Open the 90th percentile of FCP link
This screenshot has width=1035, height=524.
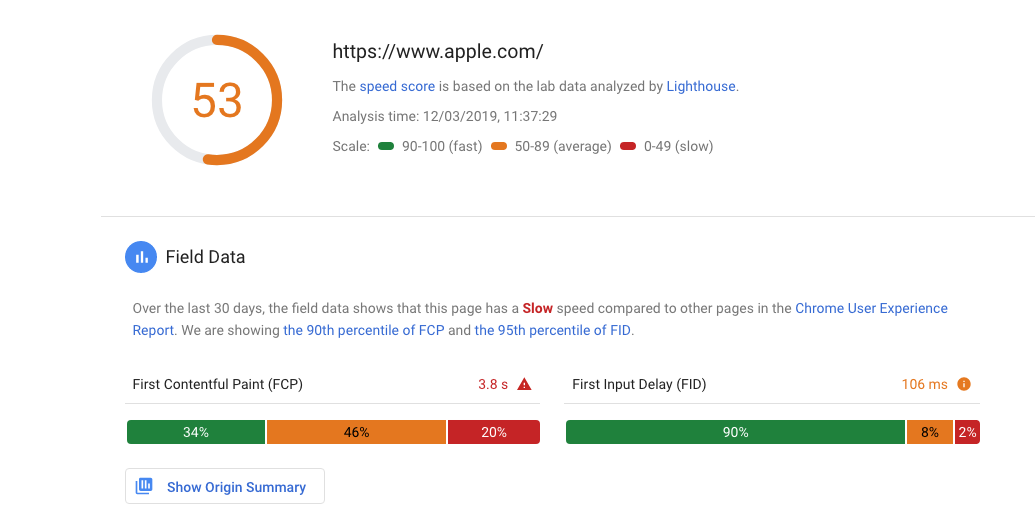(364, 330)
